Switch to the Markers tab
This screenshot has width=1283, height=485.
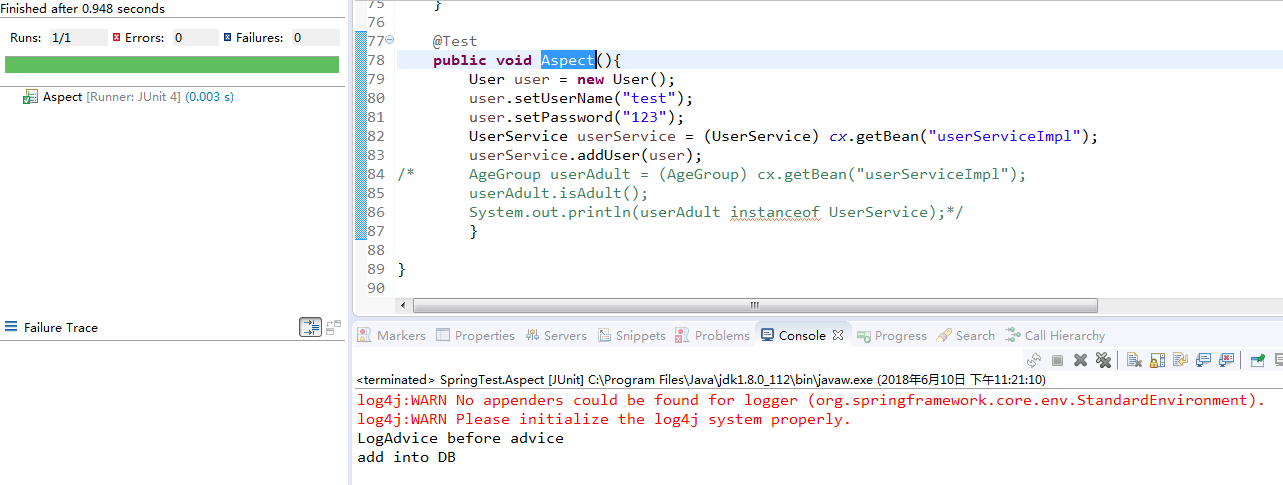click(391, 336)
